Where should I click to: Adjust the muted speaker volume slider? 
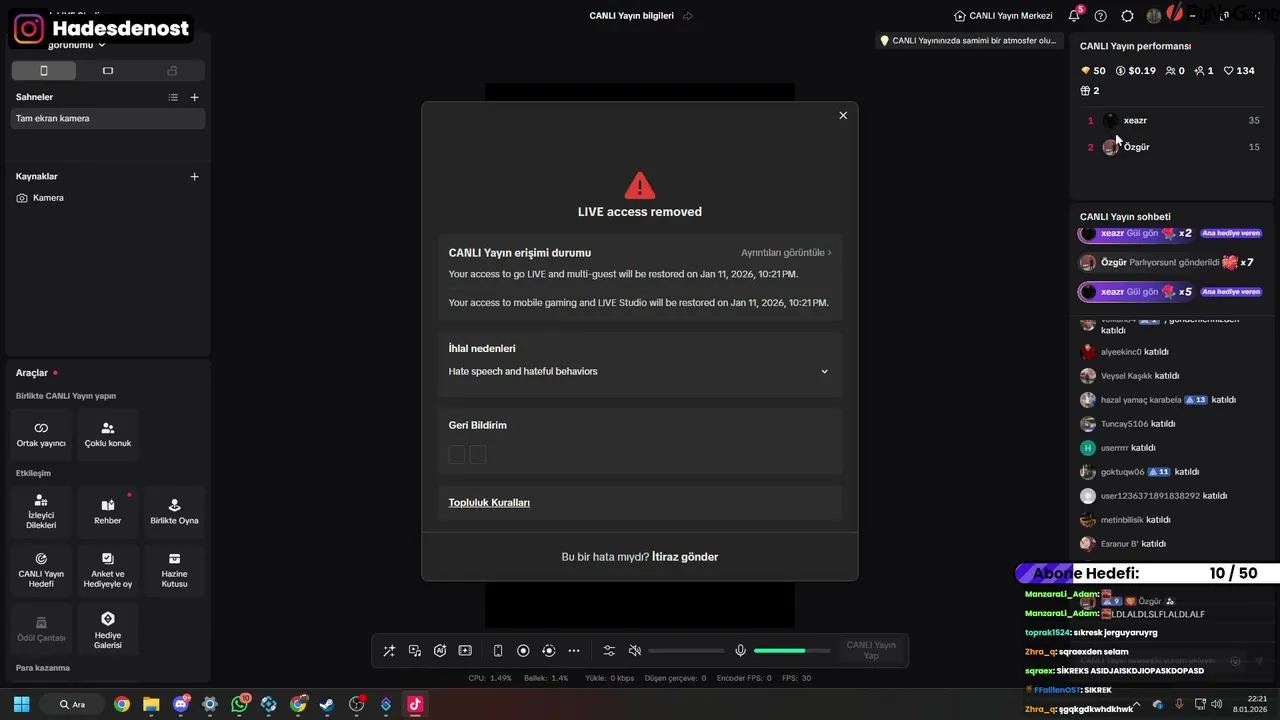[x=686, y=651]
